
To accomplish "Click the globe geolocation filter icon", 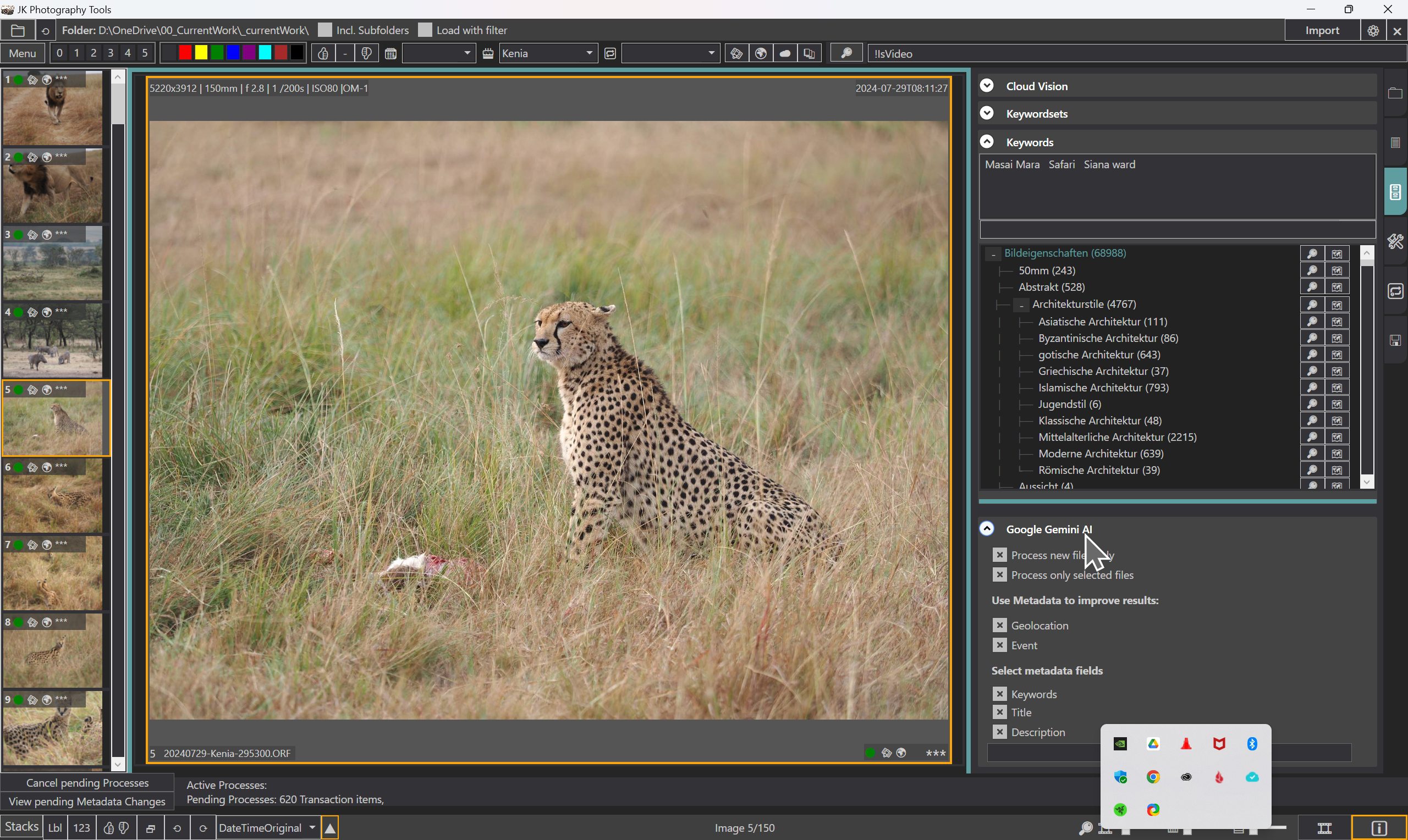I will [761, 54].
